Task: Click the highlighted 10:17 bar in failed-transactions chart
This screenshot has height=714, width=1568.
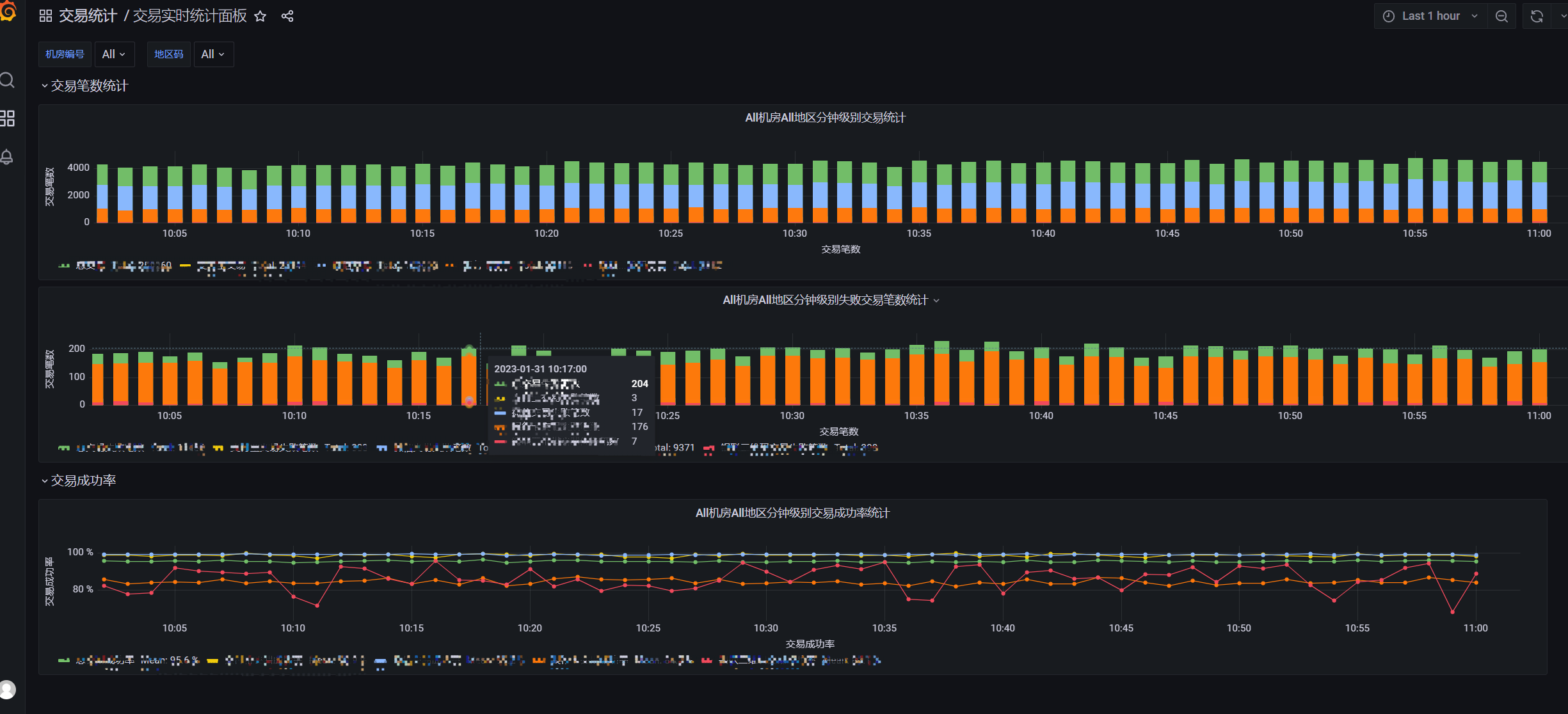Action: pyautogui.click(x=469, y=377)
